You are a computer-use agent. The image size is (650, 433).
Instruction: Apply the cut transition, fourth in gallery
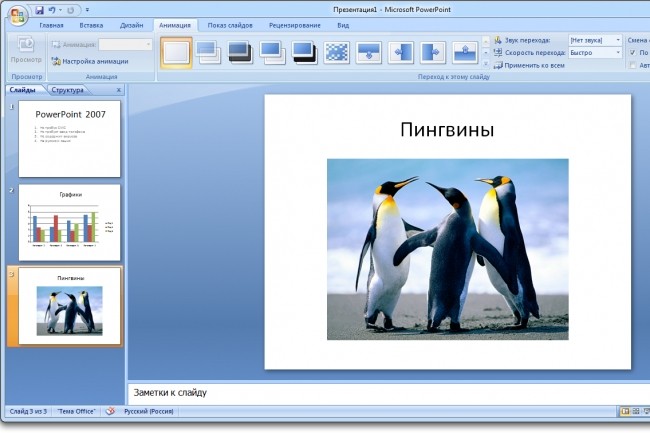272,53
